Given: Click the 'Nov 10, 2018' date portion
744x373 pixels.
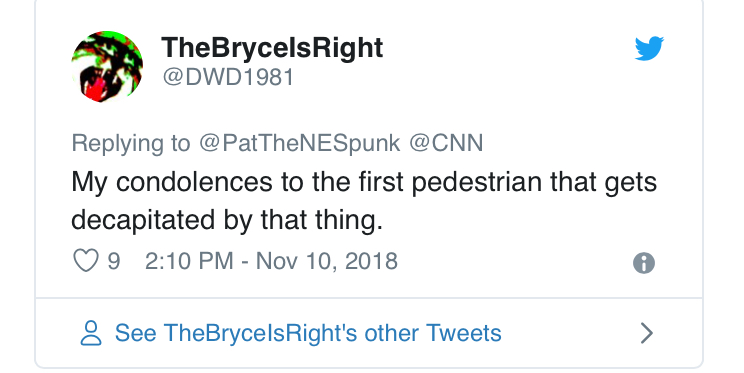Looking at the screenshot, I should coord(327,261).
